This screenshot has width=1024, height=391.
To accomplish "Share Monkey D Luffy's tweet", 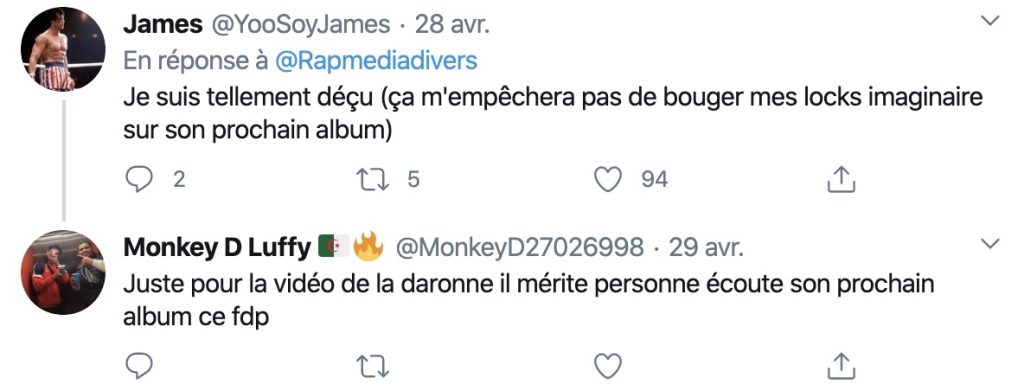I will click(x=841, y=366).
